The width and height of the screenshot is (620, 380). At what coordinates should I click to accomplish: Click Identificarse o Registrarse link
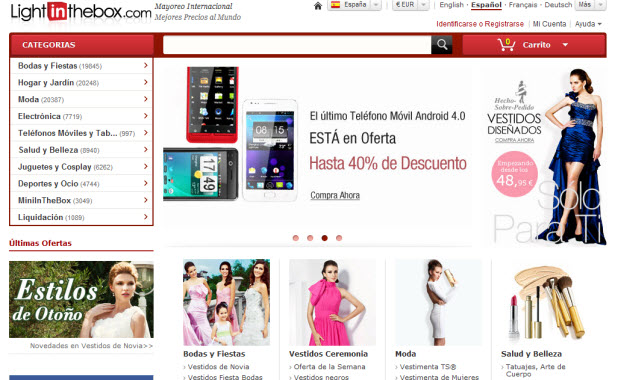480,24
